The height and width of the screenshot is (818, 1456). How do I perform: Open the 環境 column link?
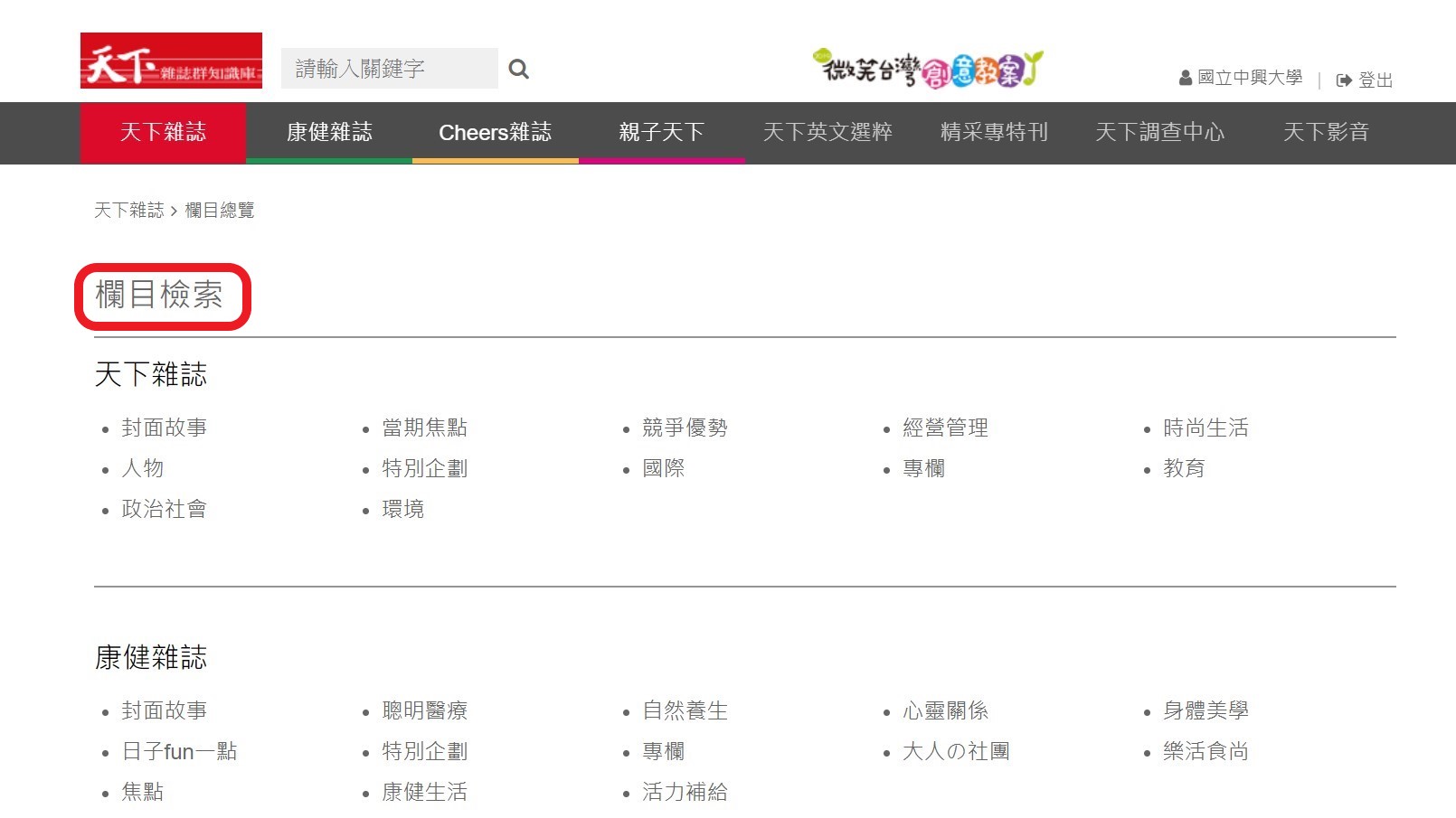tap(403, 509)
